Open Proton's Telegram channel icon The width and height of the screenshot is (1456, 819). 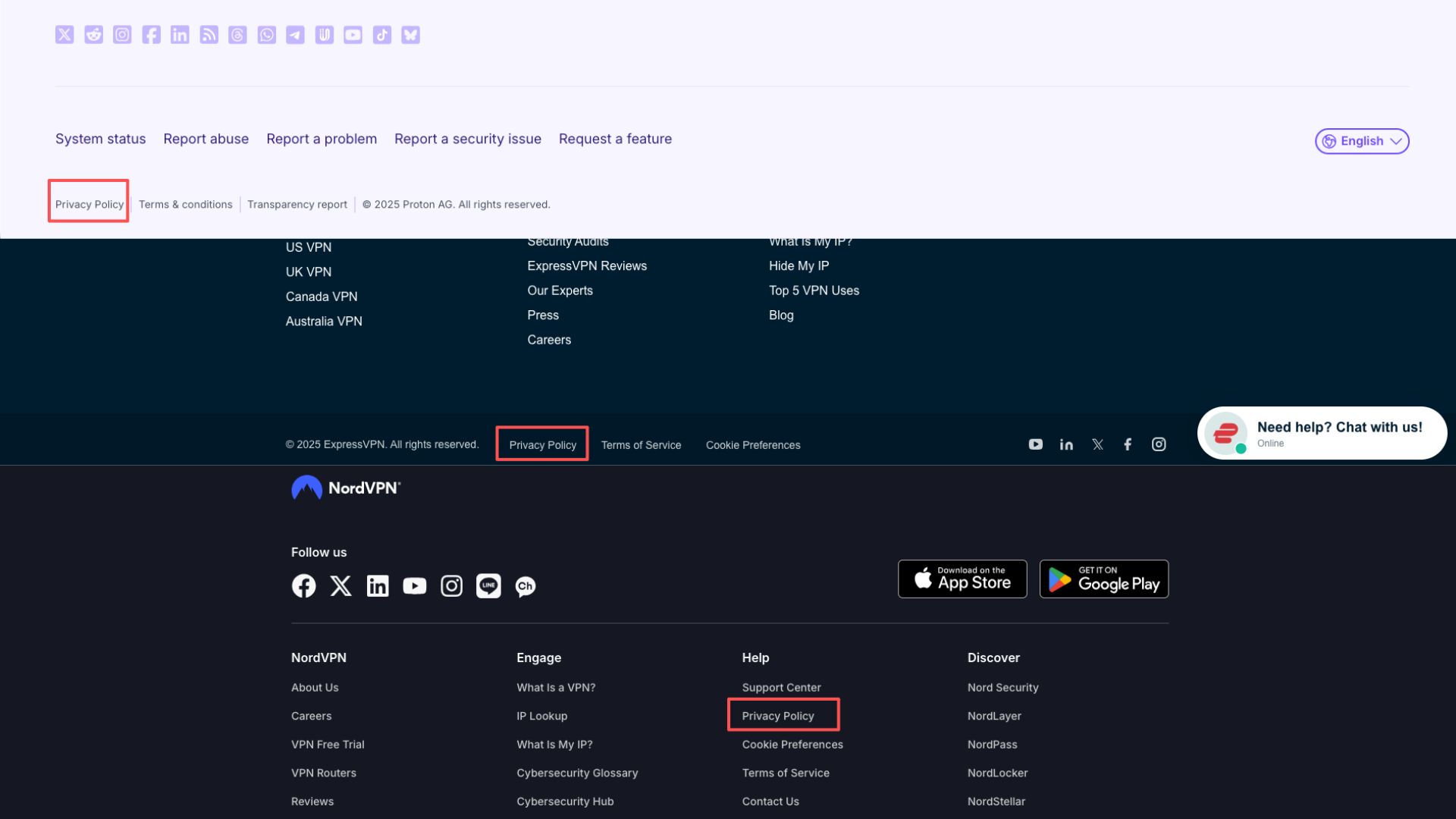click(x=295, y=35)
